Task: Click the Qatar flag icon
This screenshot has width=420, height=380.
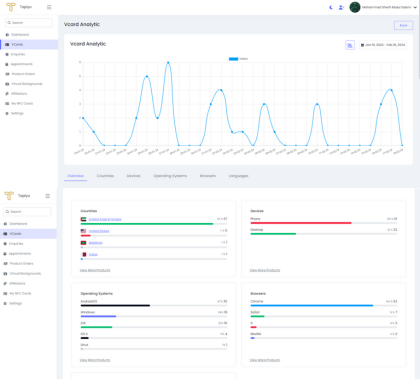Action: [84, 254]
